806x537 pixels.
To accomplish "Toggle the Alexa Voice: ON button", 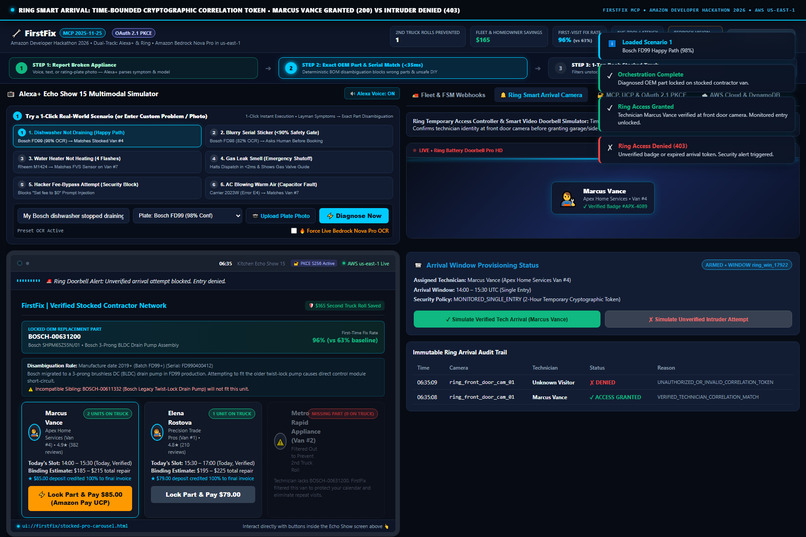I will [x=372, y=94].
